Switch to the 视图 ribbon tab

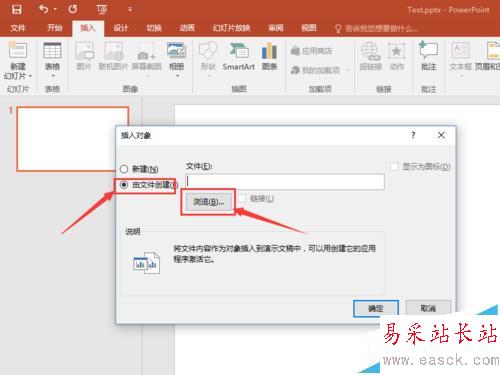click(309, 28)
